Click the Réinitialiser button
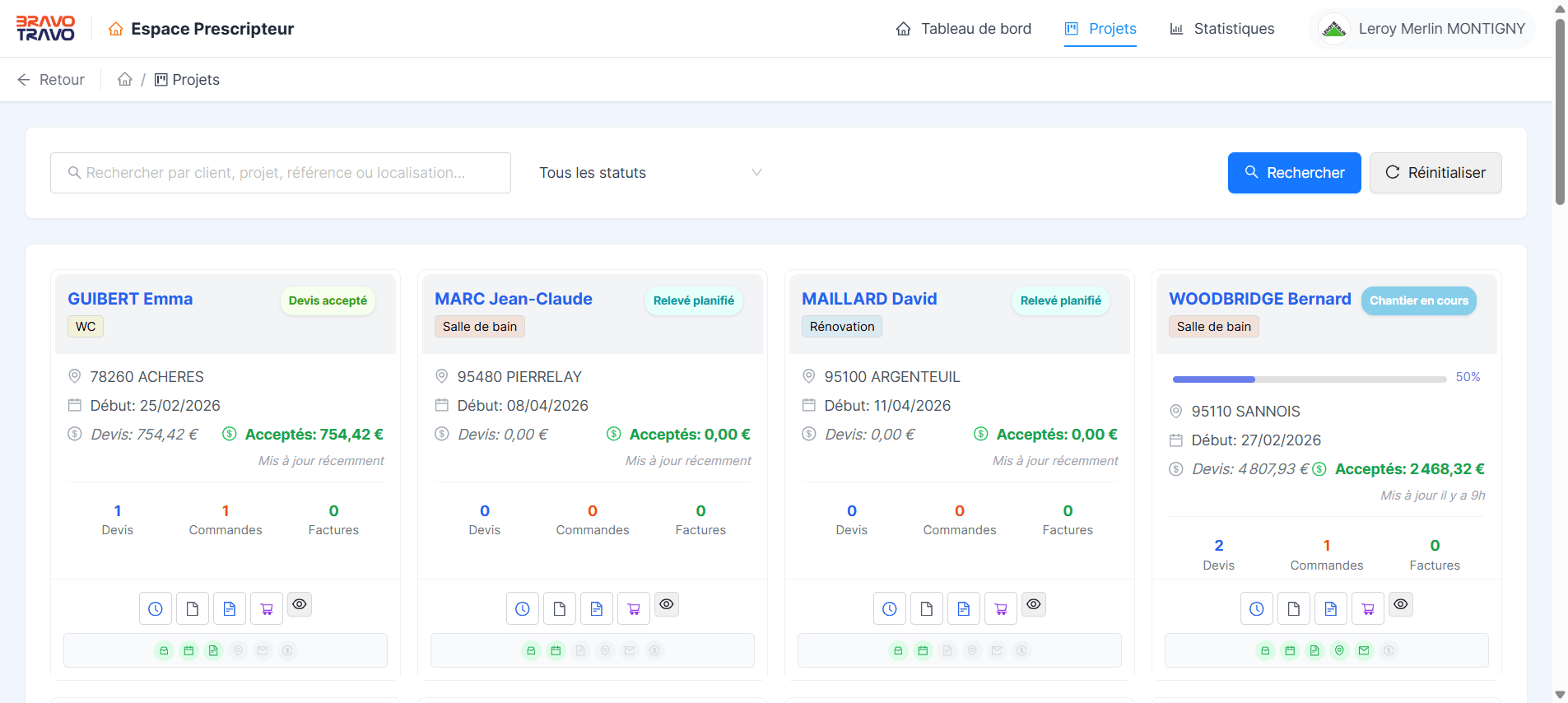The width and height of the screenshot is (1568, 703). 1435,173
